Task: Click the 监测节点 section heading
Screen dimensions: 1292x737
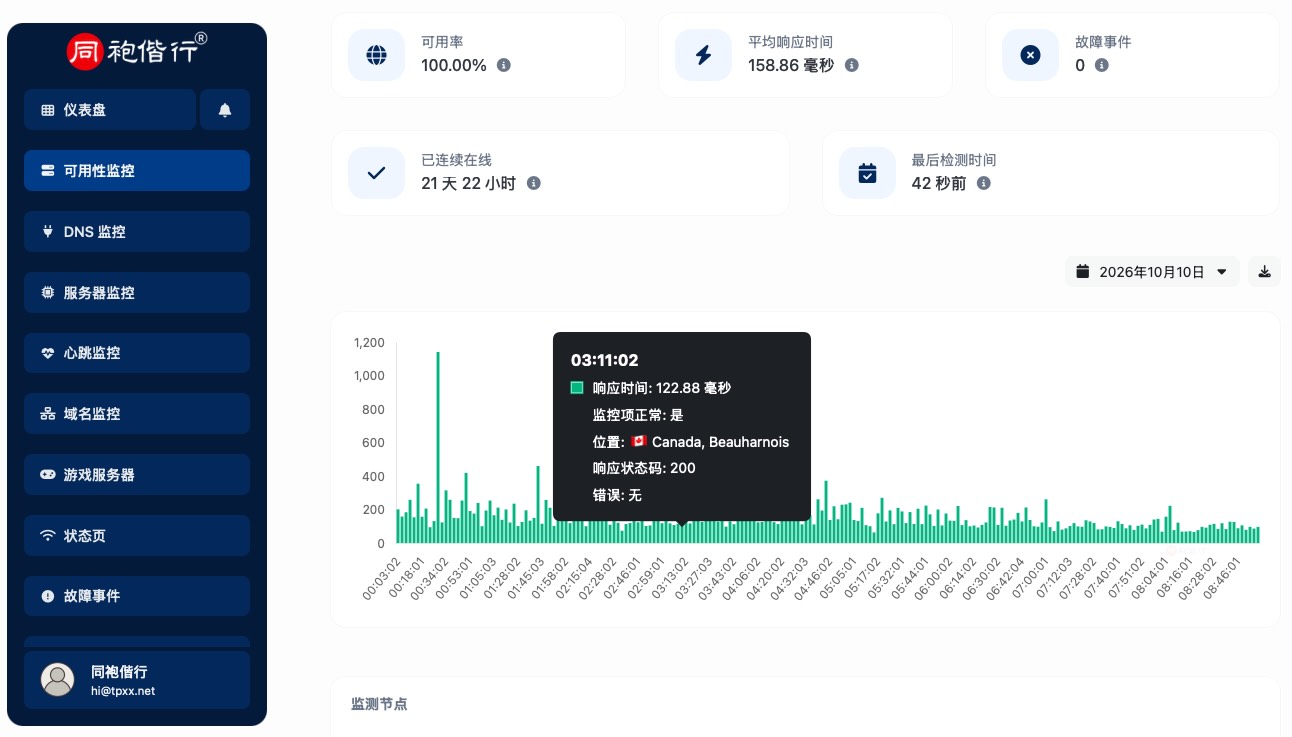Action: (x=379, y=704)
